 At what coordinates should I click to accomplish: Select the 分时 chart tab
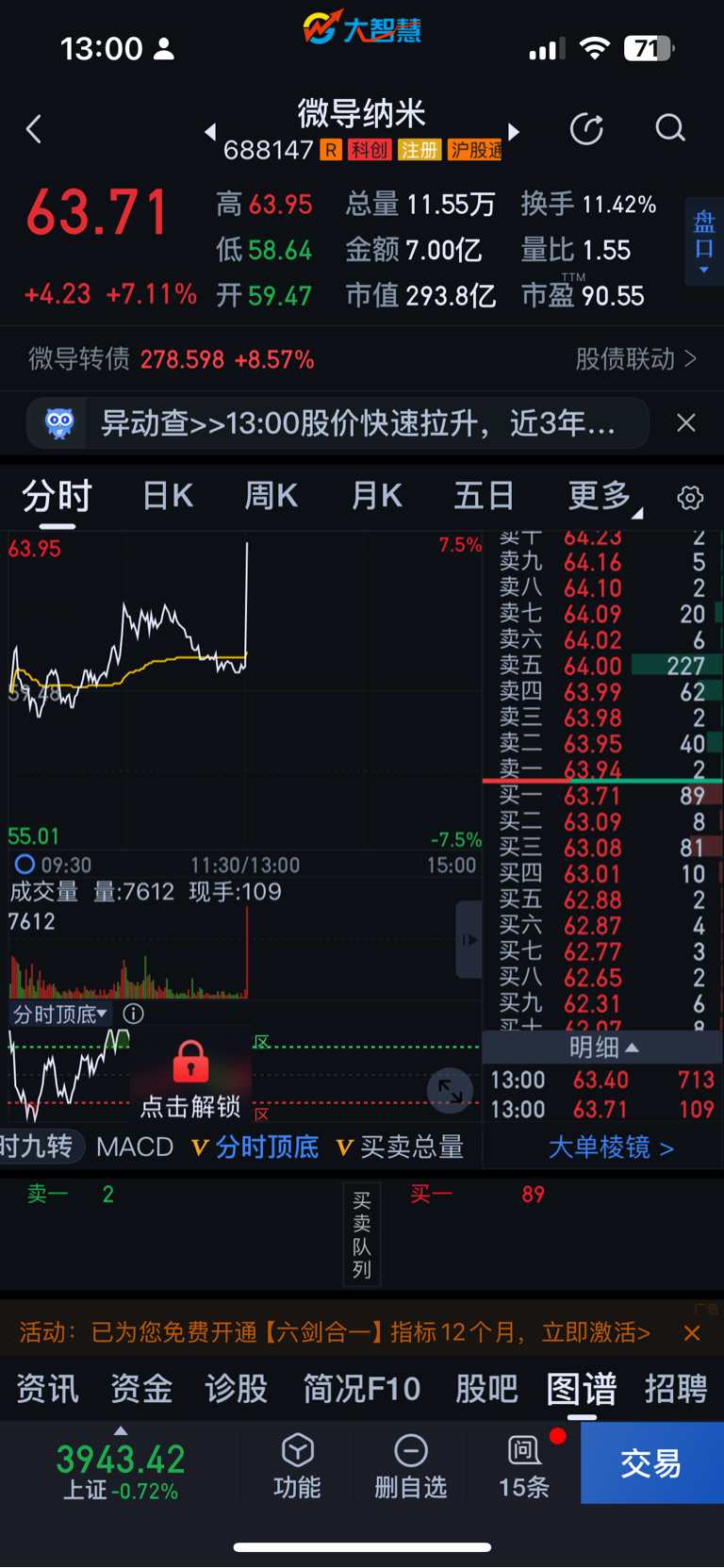pos(57,496)
